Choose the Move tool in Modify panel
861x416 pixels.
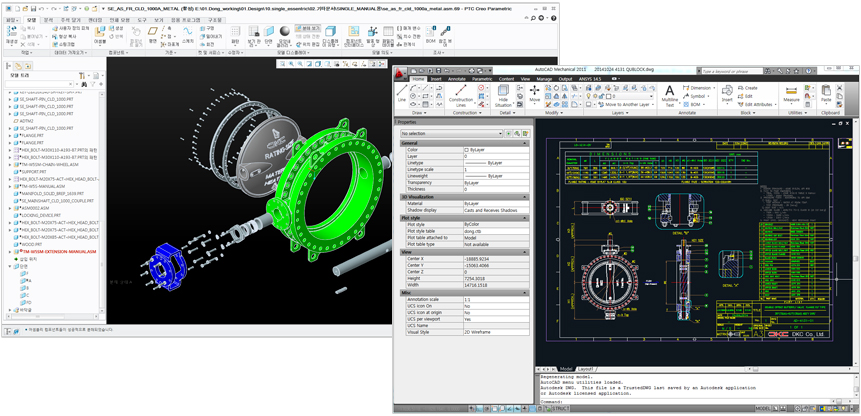(x=534, y=92)
